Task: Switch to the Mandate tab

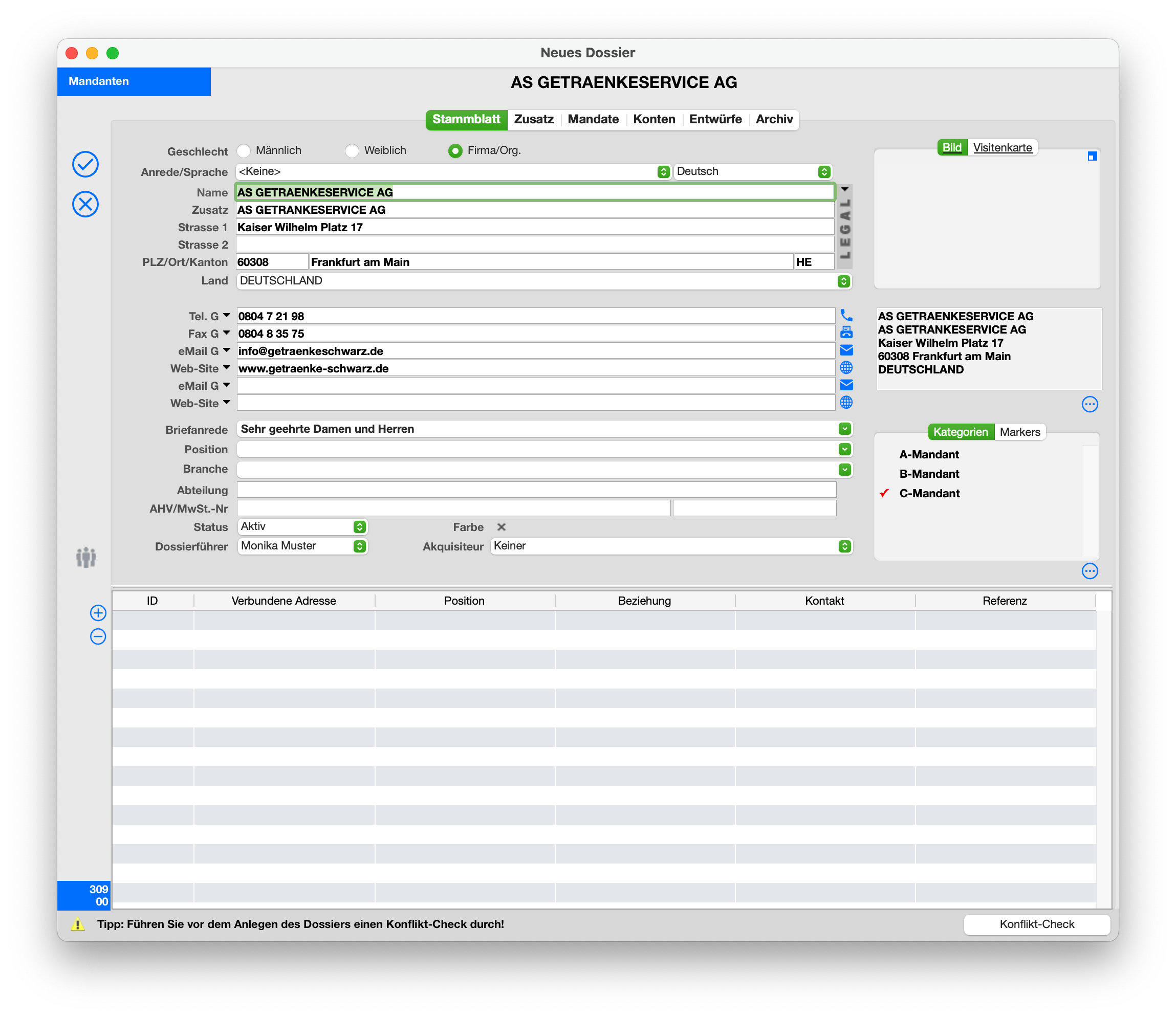Action: 593,119
